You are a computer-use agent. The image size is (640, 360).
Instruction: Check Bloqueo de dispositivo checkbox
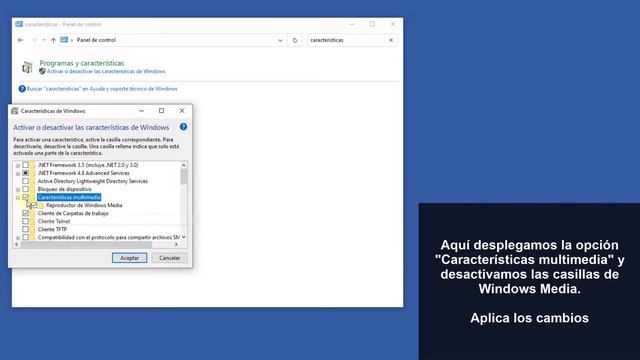25,189
